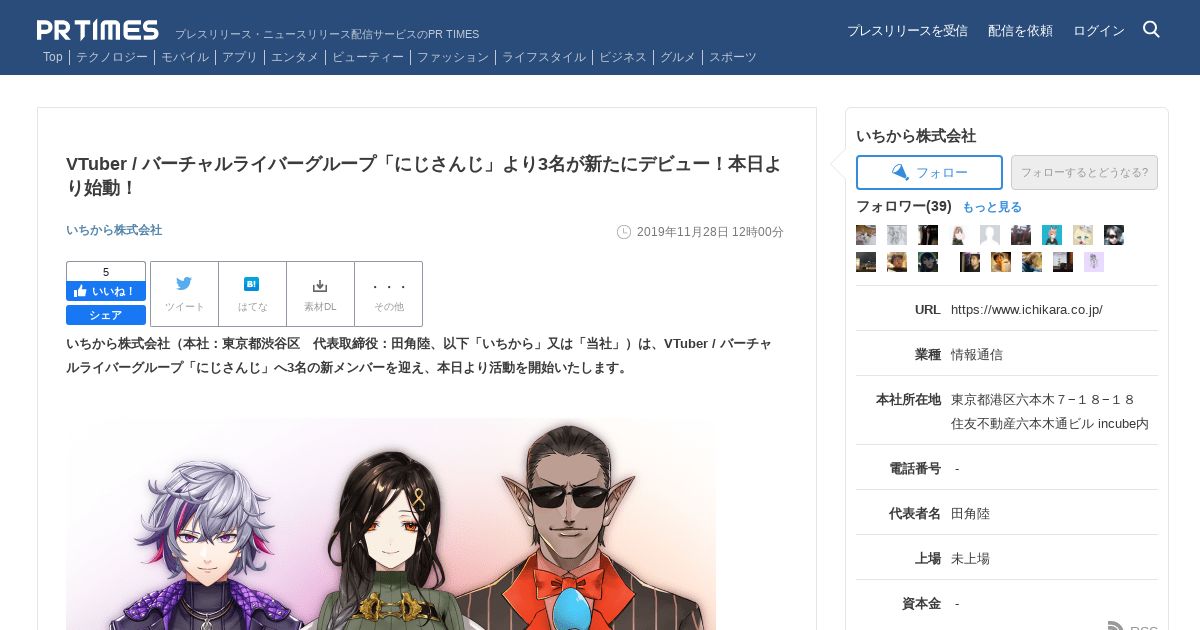Go to エンタメ category
The width and height of the screenshot is (1200, 630).
[x=295, y=57]
